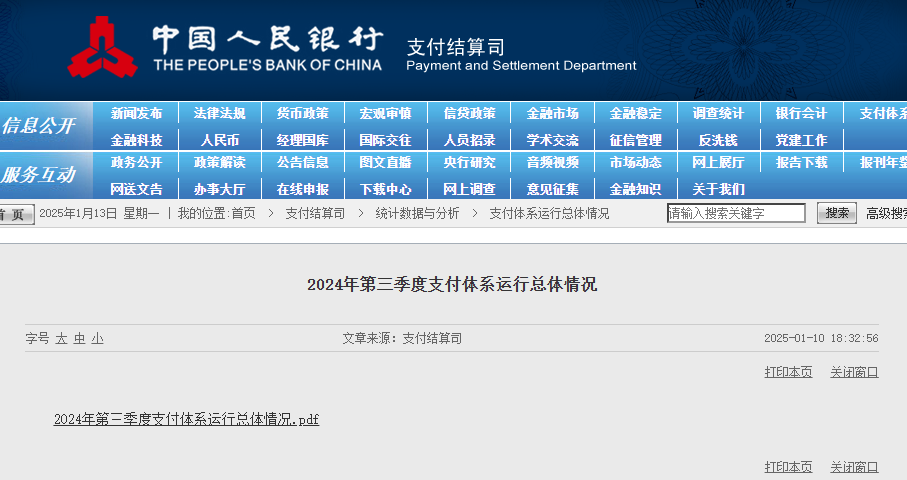Open 反洗钱 menu item
The width and height of the screenshot is (907, 480).
tap(718, 140)
